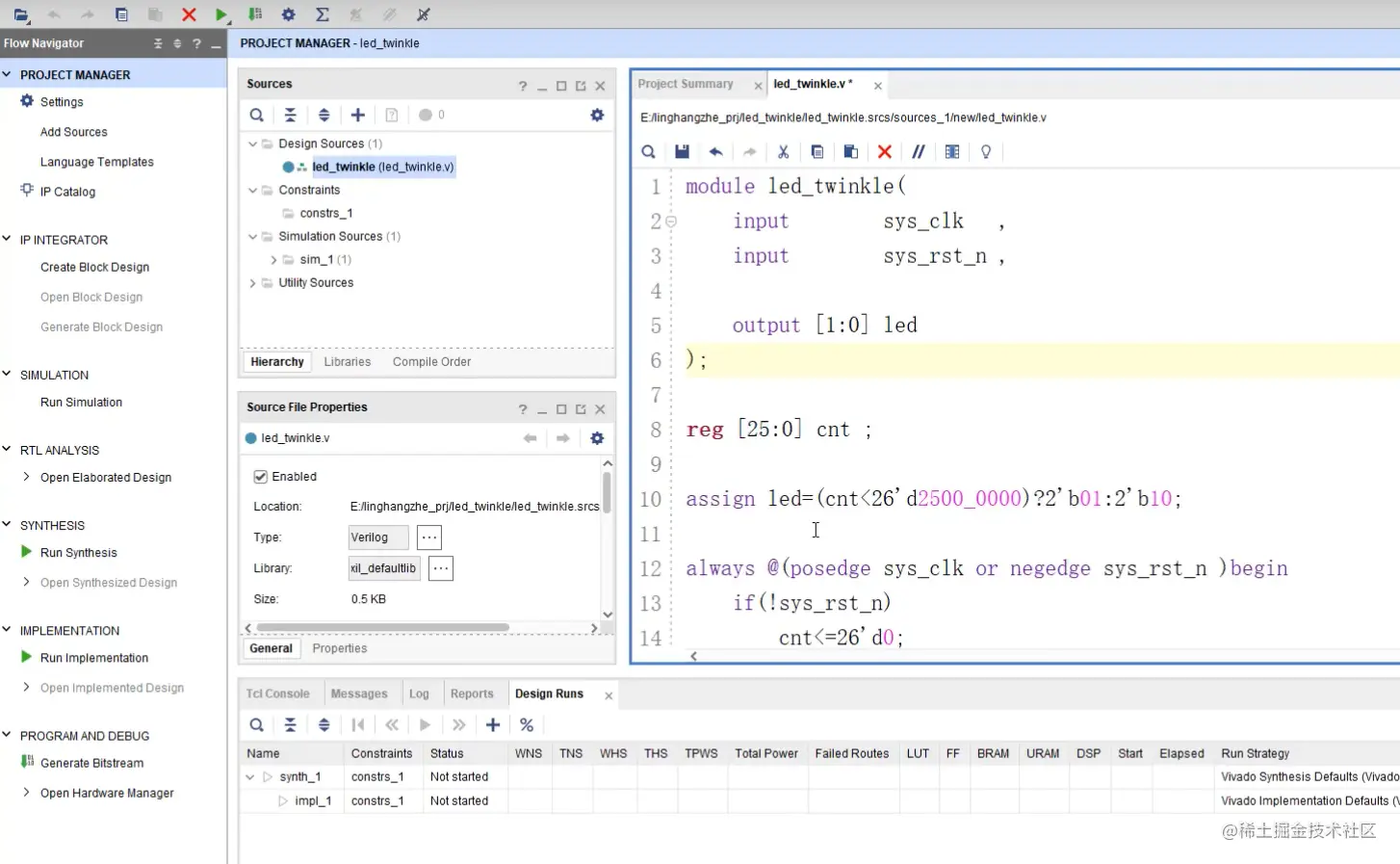The height and width of the screenshot is (864, 1400).
Task: Click the copy icon in main toolbar
Action: point(121,14)
